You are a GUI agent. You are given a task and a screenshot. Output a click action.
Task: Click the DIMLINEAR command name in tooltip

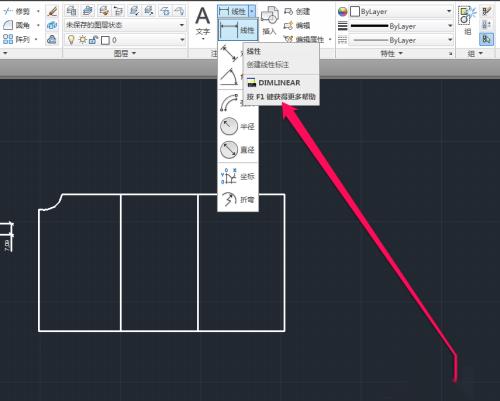[x=279, y=83]
